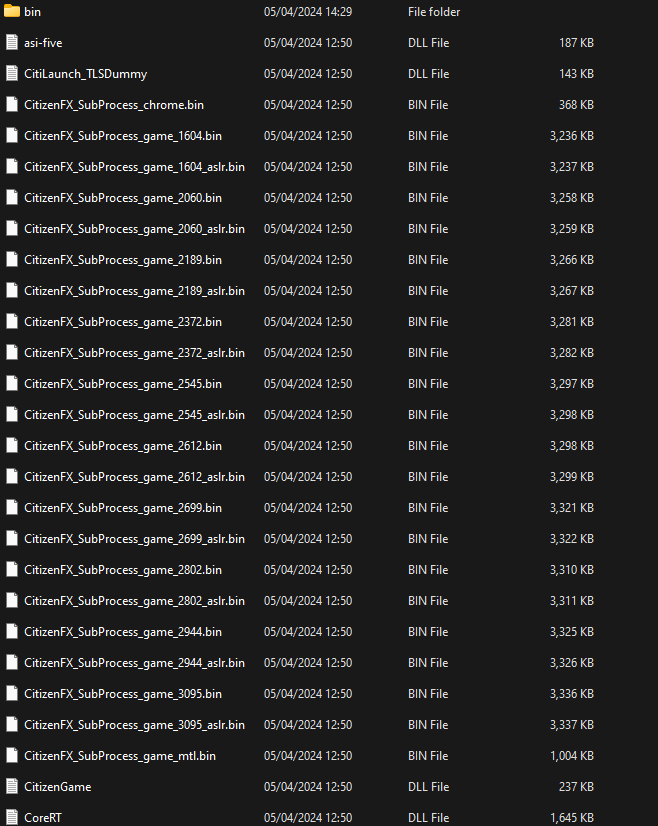Click icon of CitizenFX_SubProcess_game_3095.bin
This screenshot has height=826, width=658.
coord(12,694)
